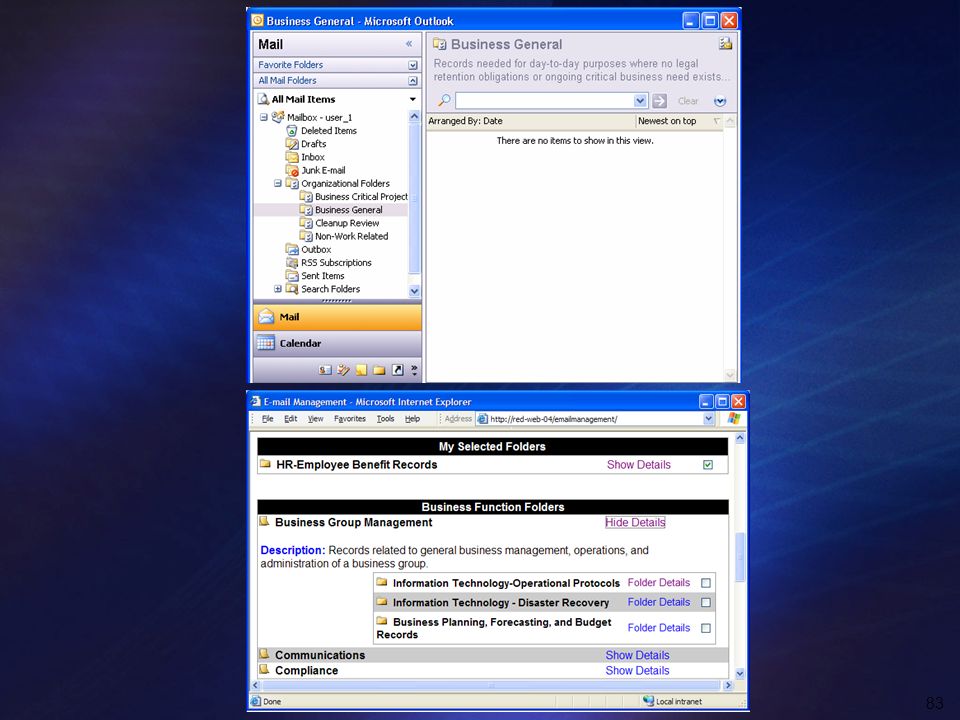Click the Inbox folder icon

click(x=292, y=157)
